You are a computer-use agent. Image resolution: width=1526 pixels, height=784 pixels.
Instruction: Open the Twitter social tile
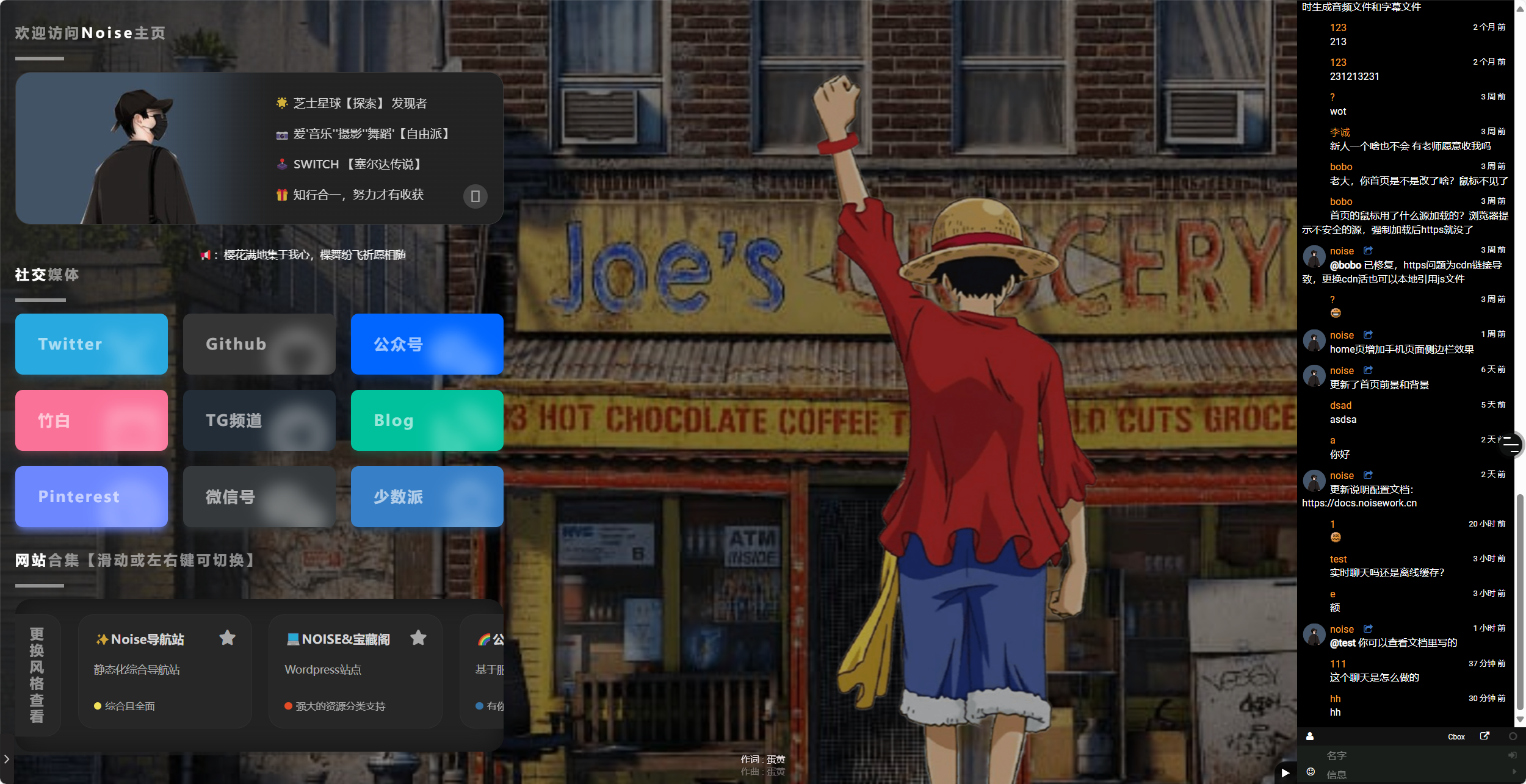pyautogui.click(x=92, y=344)
